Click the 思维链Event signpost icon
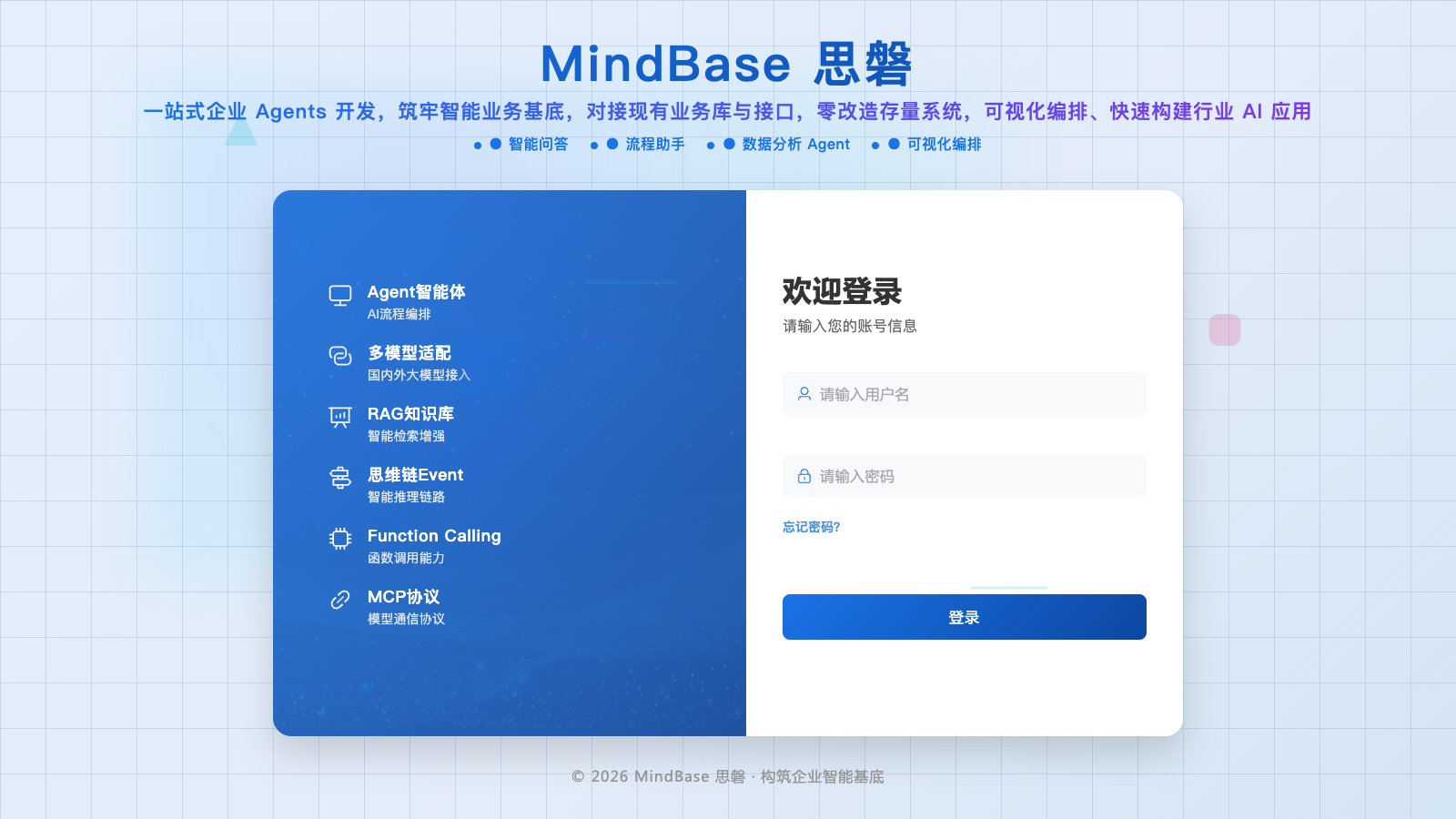The width and height of the screenshot is (1456, 819). point(340,478)
